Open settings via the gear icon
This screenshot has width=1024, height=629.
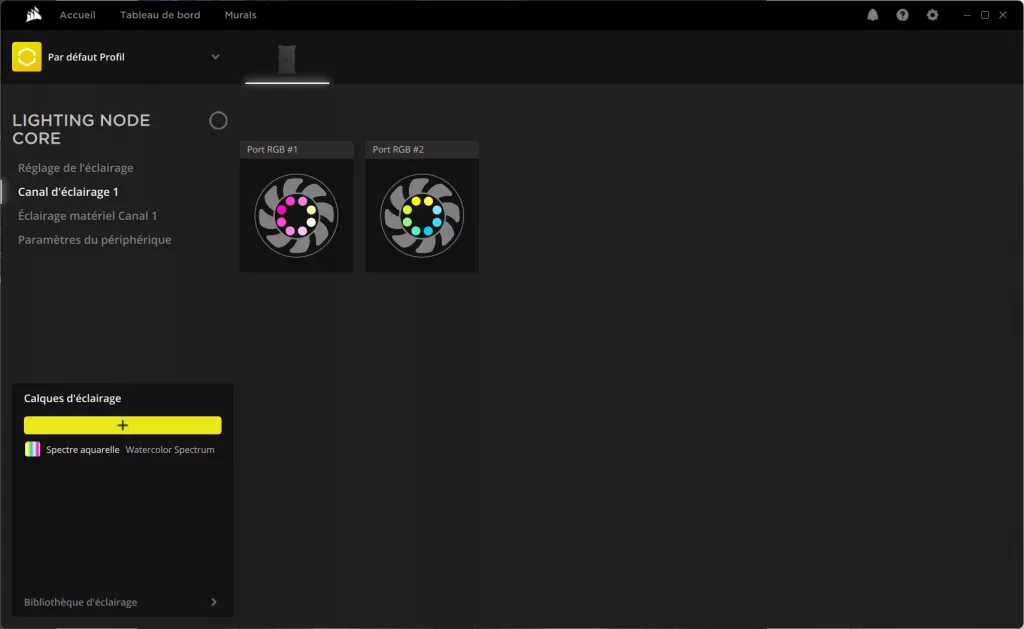pyautogui.click(x=932, y=15)
